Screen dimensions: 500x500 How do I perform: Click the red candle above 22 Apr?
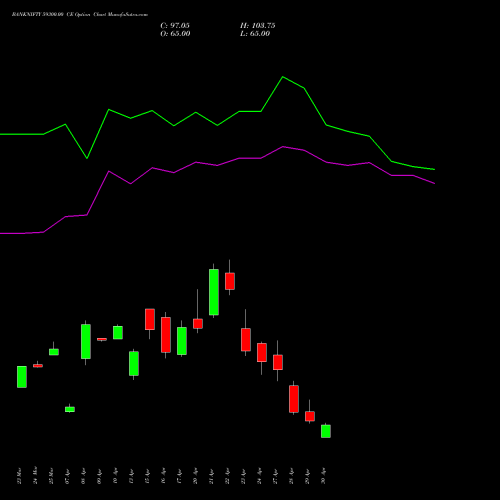[230, 281]
